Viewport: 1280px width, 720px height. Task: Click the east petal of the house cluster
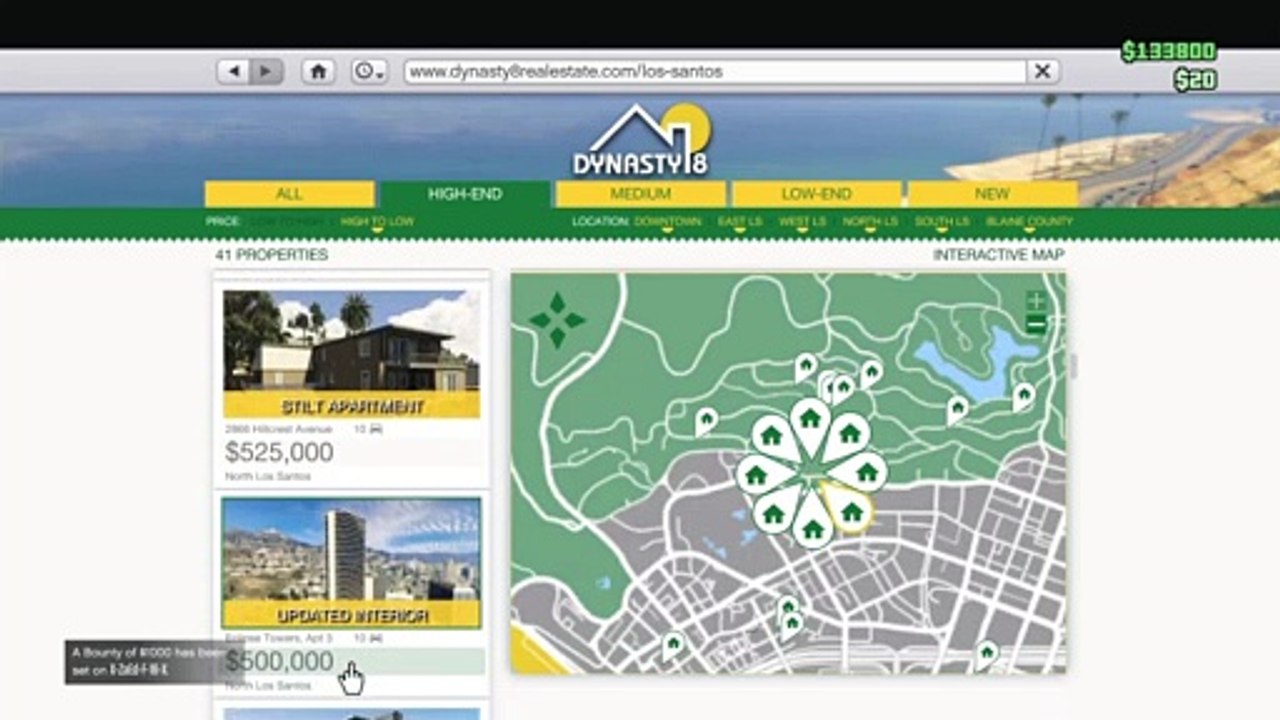click(x=866, y=472)
